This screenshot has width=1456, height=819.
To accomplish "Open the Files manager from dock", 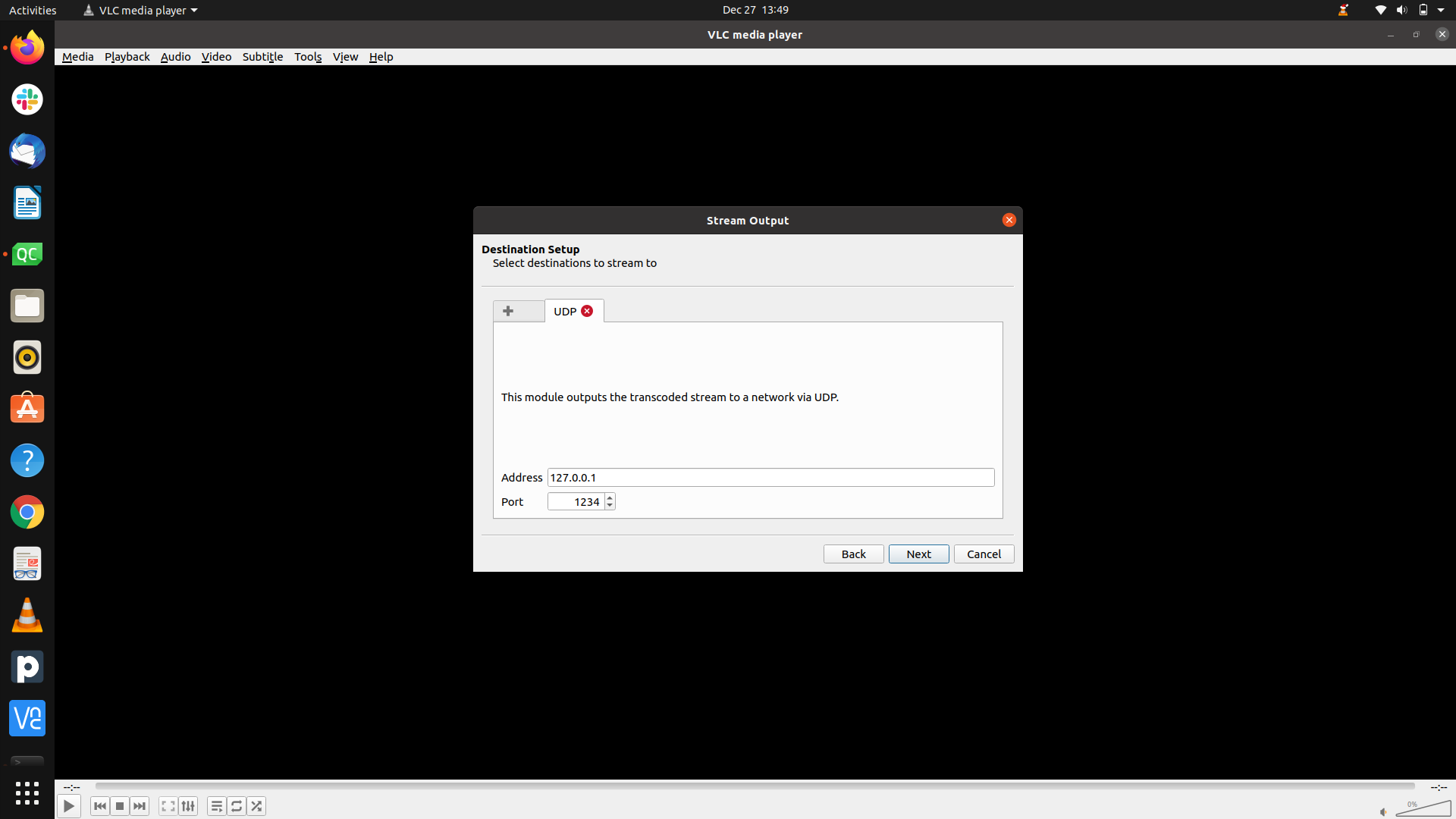I will tap(27, 306).
